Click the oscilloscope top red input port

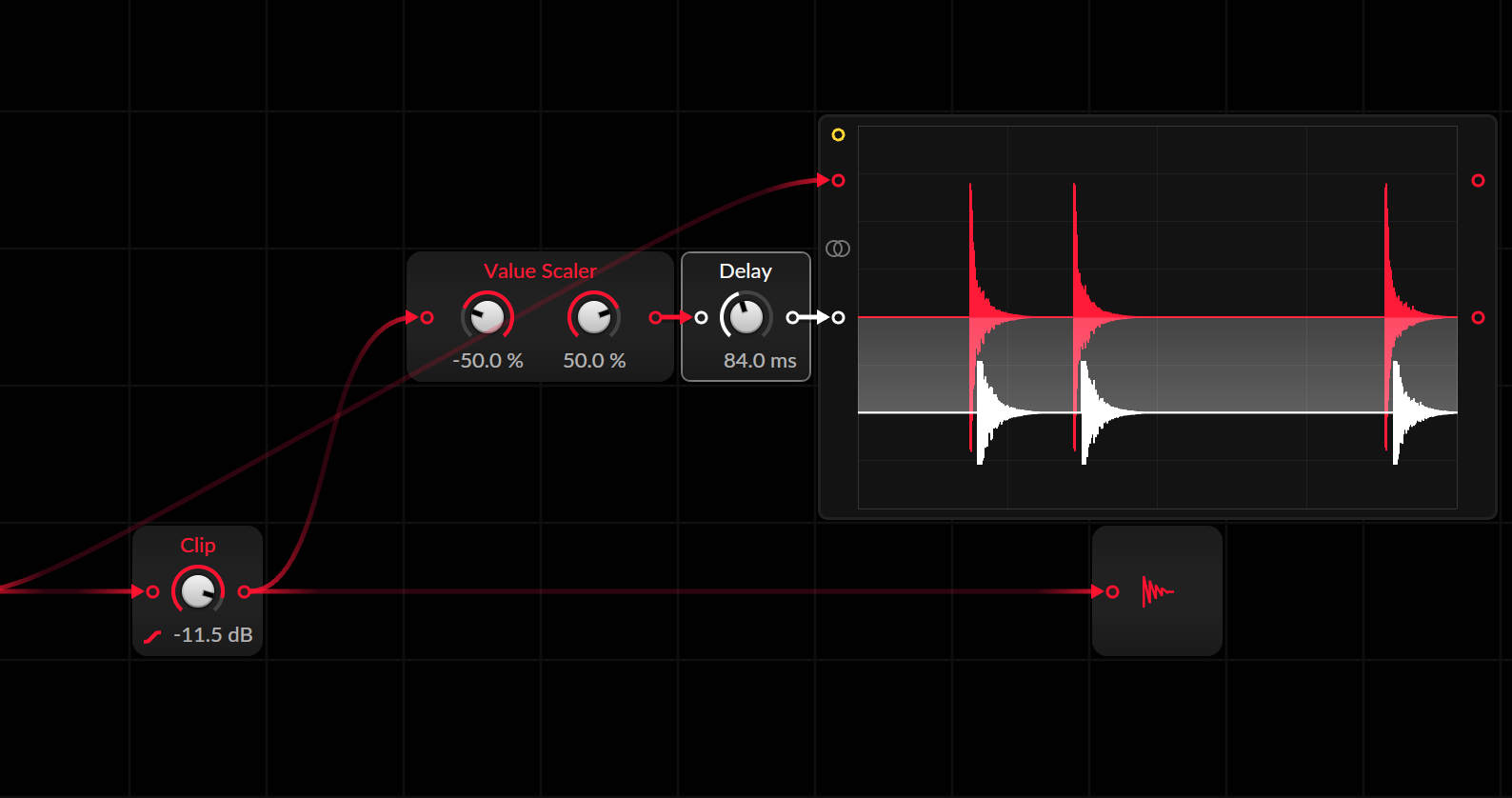click(838, 180)
